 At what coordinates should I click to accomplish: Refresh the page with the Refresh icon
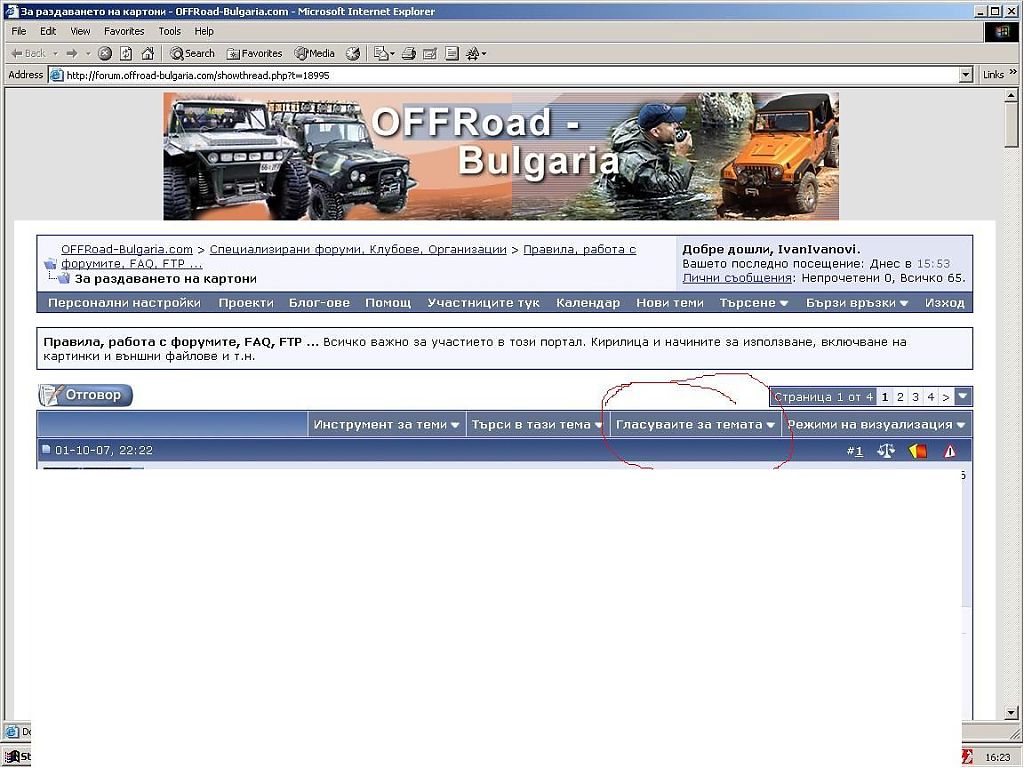point(126,54)
